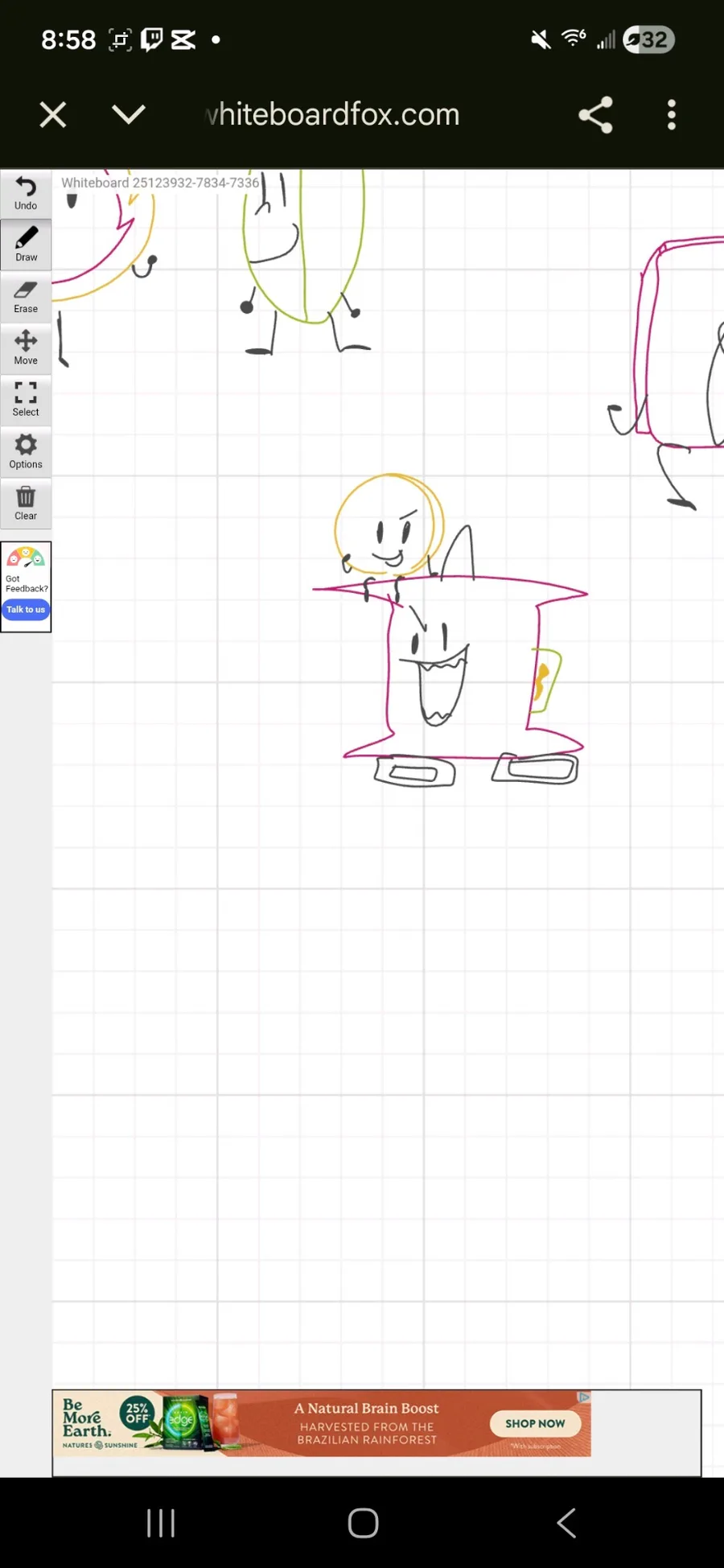Click the Talk to us button

(26, 610)
